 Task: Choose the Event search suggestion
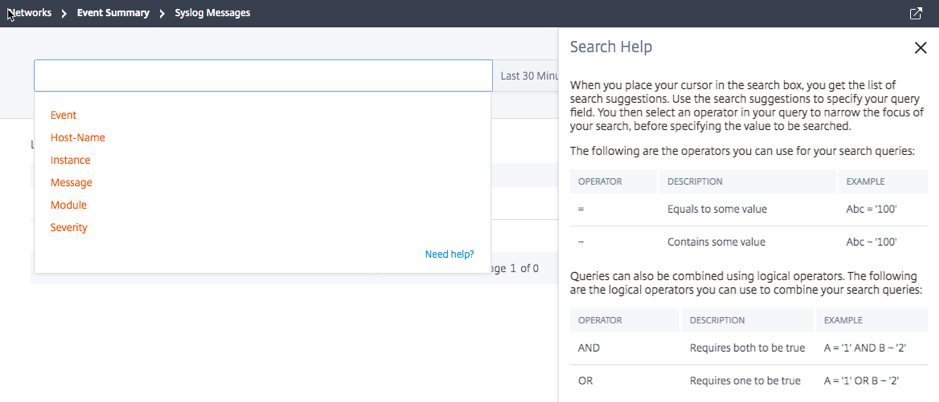pos(63,115)
